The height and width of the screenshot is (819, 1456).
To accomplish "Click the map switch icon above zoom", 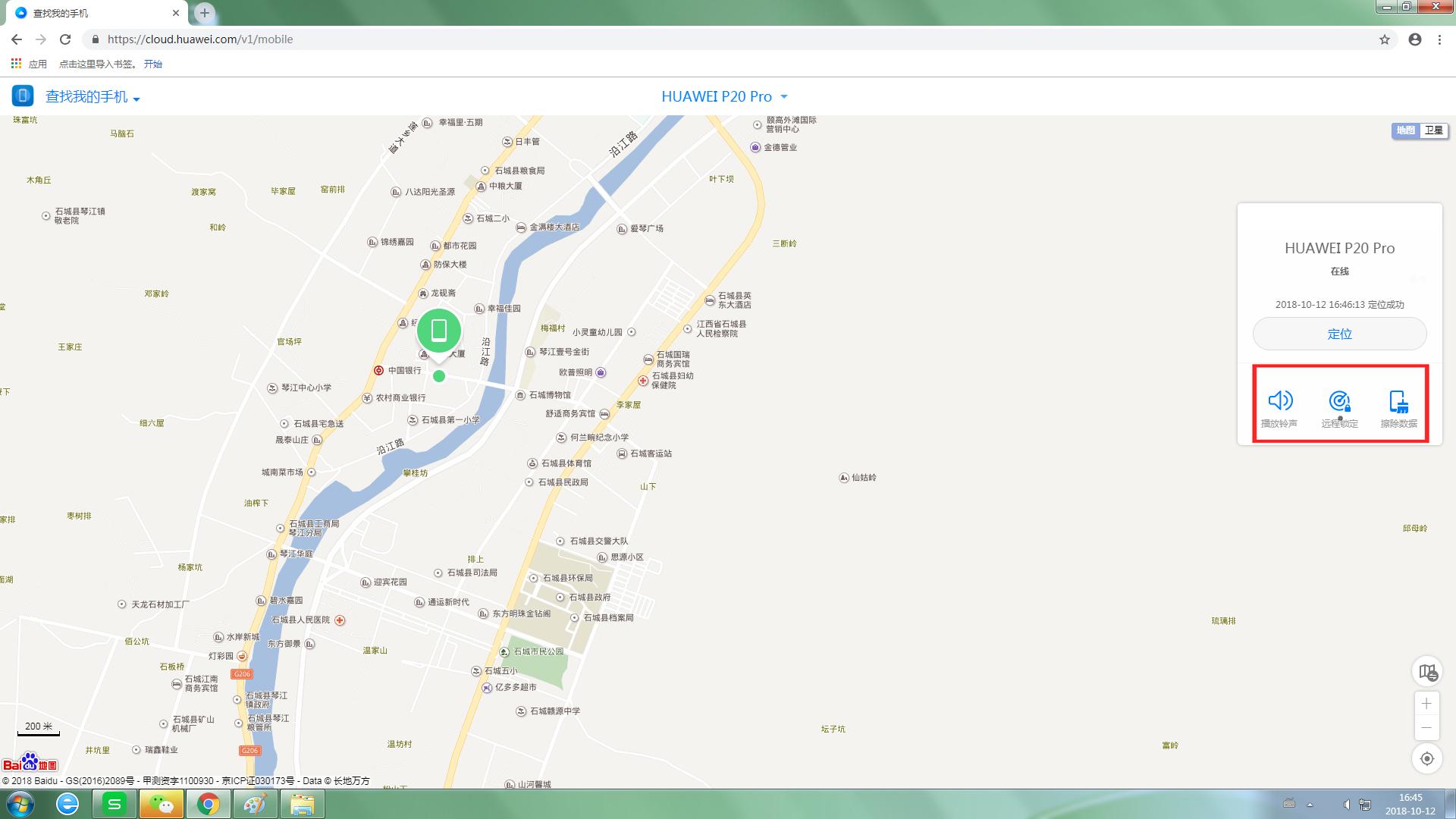I will coord(1427,672).
